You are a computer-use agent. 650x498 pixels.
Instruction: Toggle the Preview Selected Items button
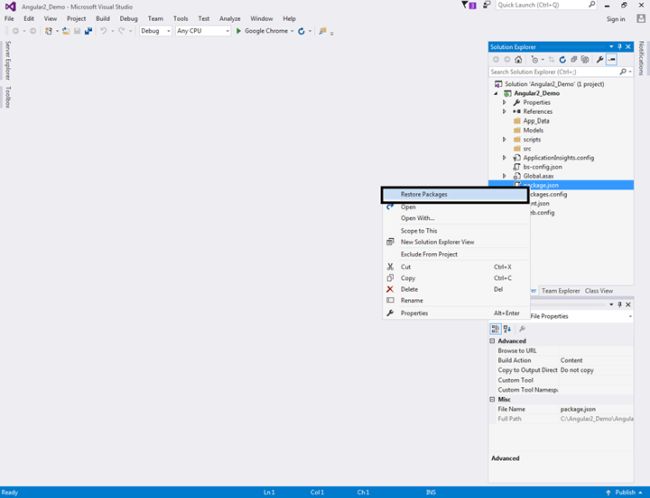(x=611, y=60)
